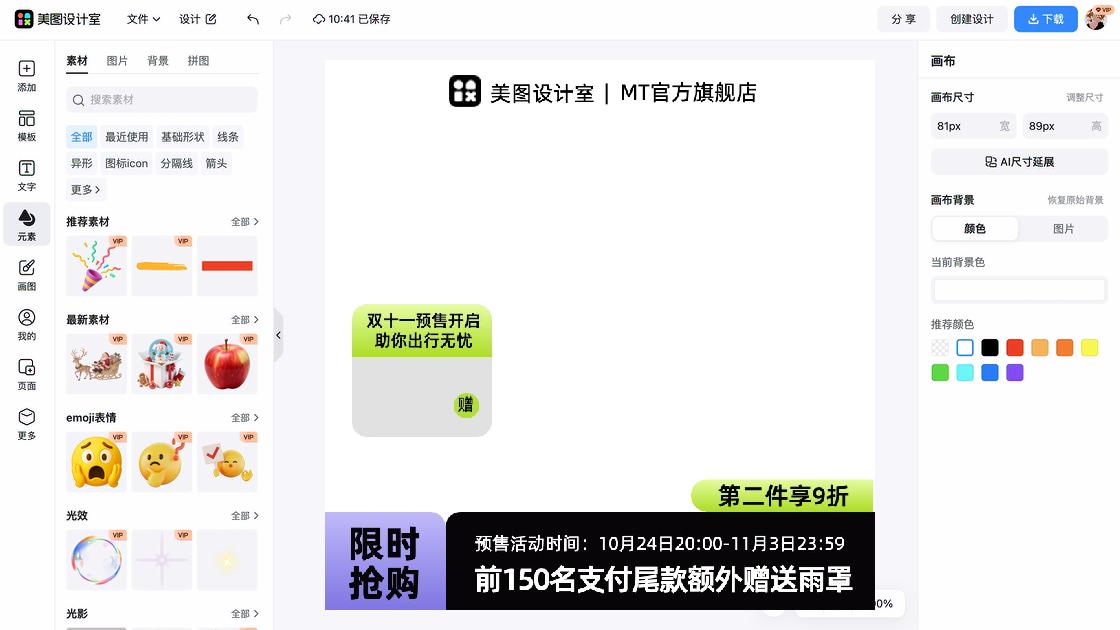
Task: Select the 基础形状 filter chip
Action: coord(181,136)
